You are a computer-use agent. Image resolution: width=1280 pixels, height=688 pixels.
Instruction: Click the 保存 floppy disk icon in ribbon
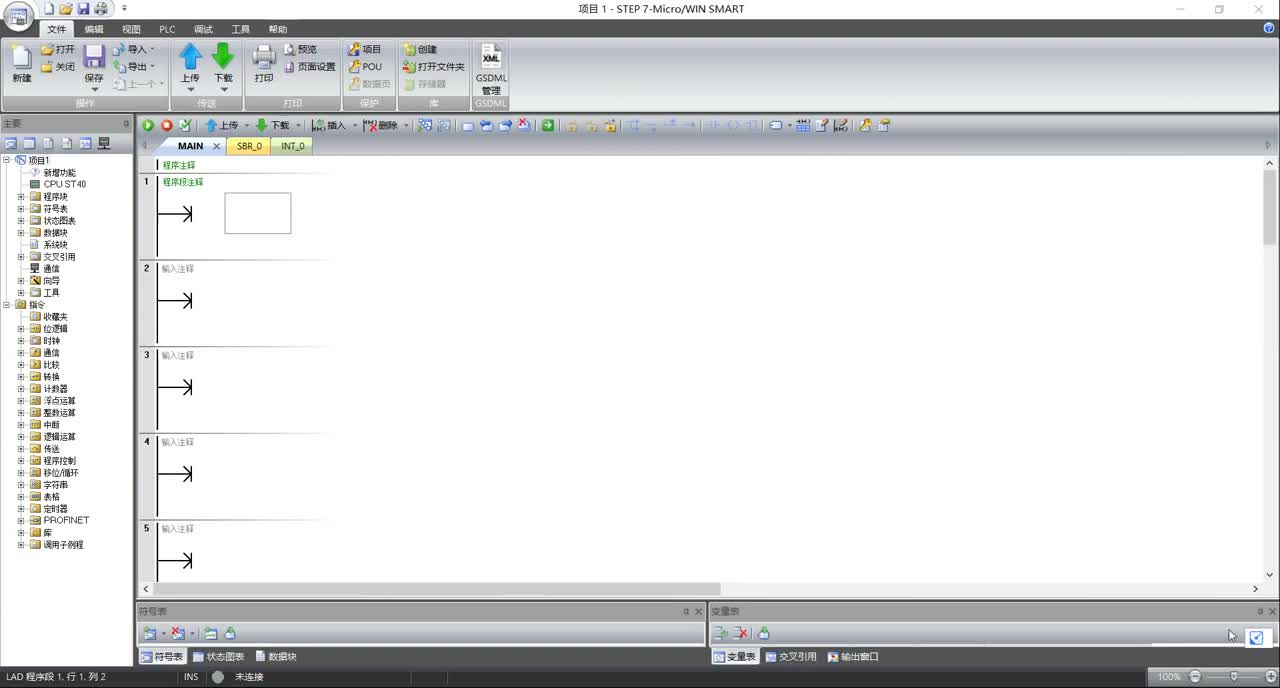tap(94, 57)
